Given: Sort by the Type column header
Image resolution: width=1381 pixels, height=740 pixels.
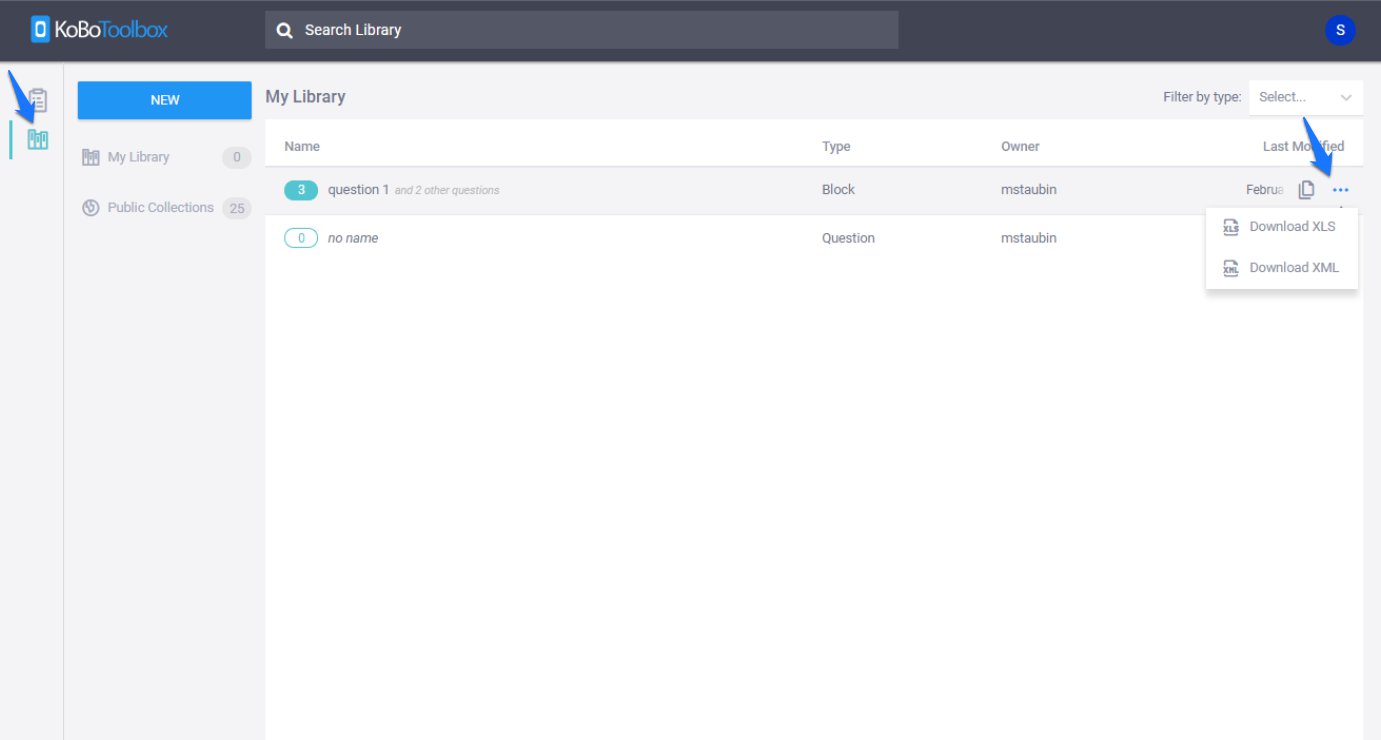Looking at the screenshot, I should (x=836, y=146).
